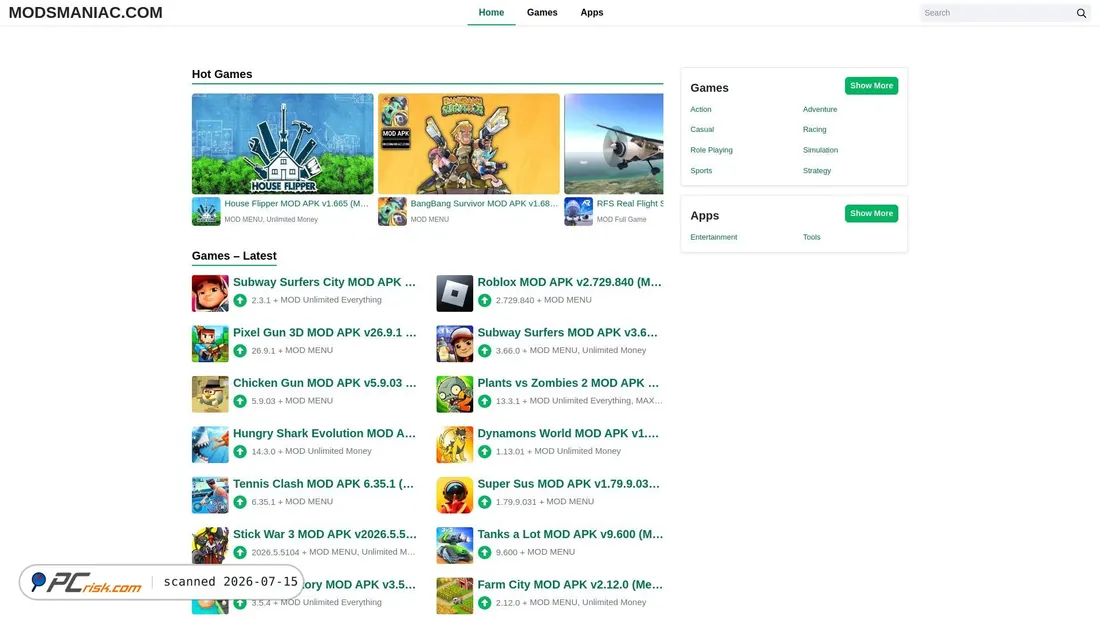Image resolution: width=1100 pixels, height=619 pixels.
Task: Click Dynamons World green arrow icon
Action: [x=485, y=452]
